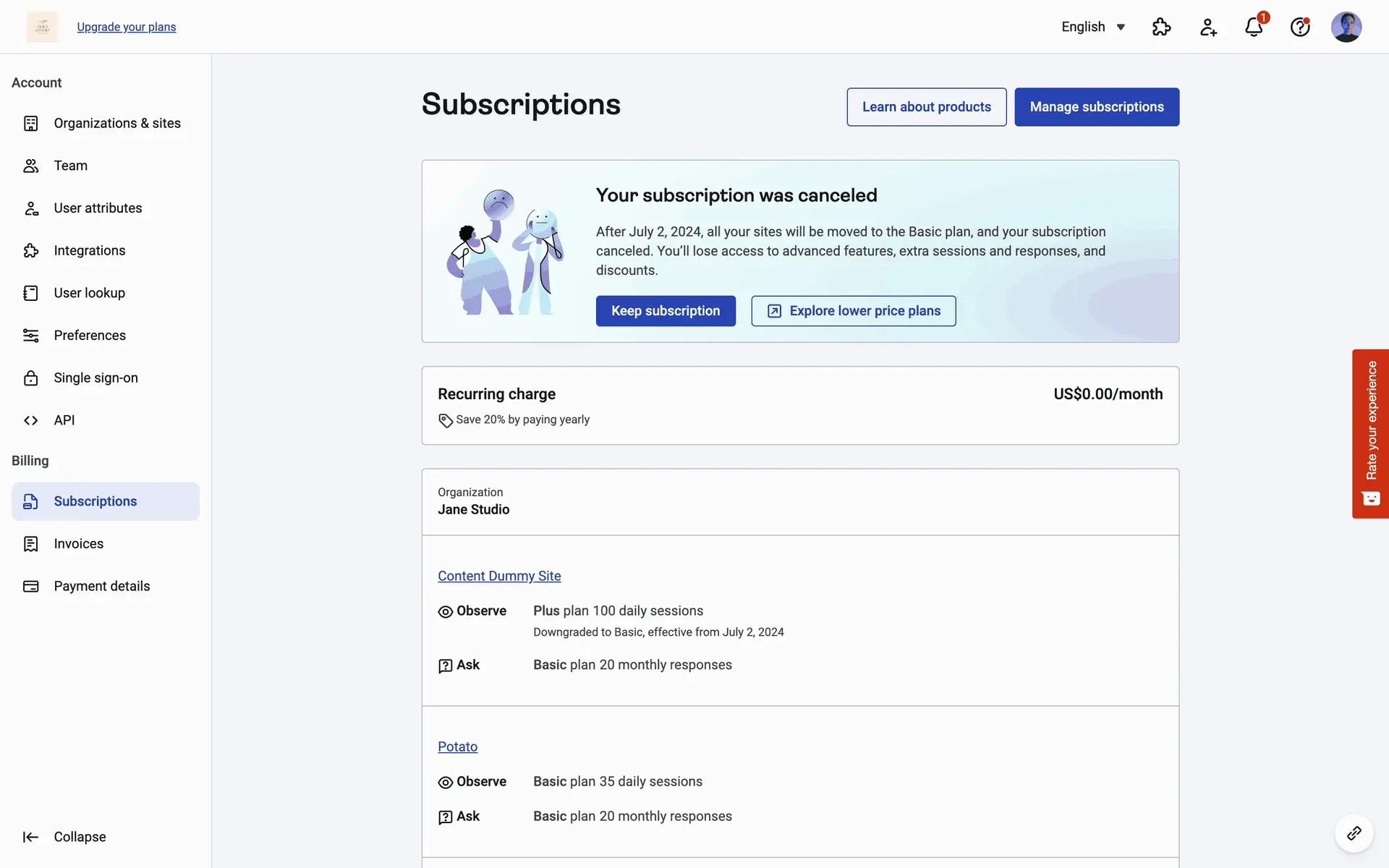Open integrations puzzle icon in top bar
This screenshot has height=868, width=1389.
pos(1161,27)
